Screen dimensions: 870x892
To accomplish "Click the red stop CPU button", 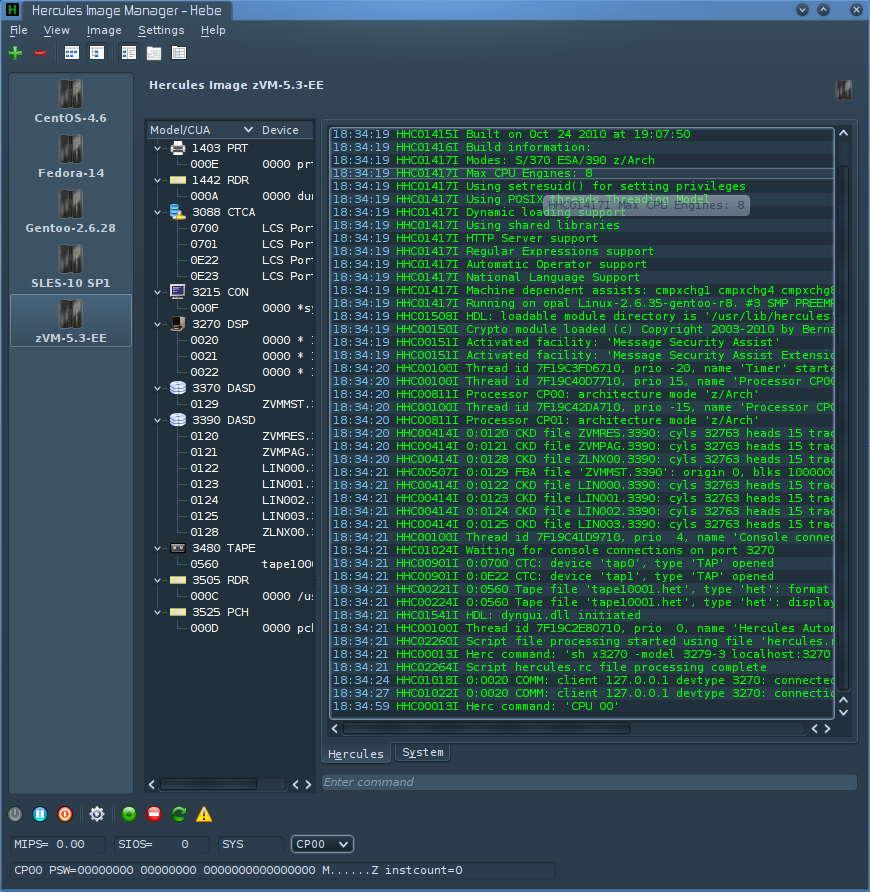I will click(154, 814).
